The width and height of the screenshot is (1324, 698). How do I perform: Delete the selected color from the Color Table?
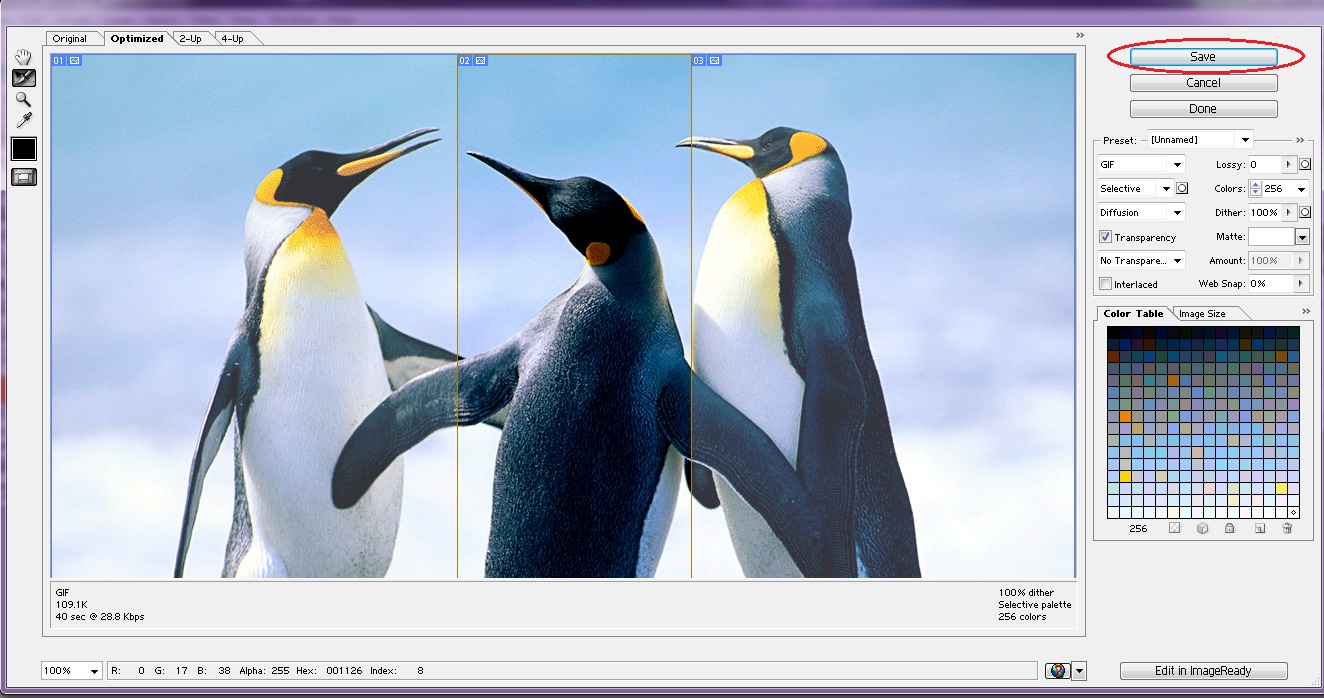point(1288,527)
